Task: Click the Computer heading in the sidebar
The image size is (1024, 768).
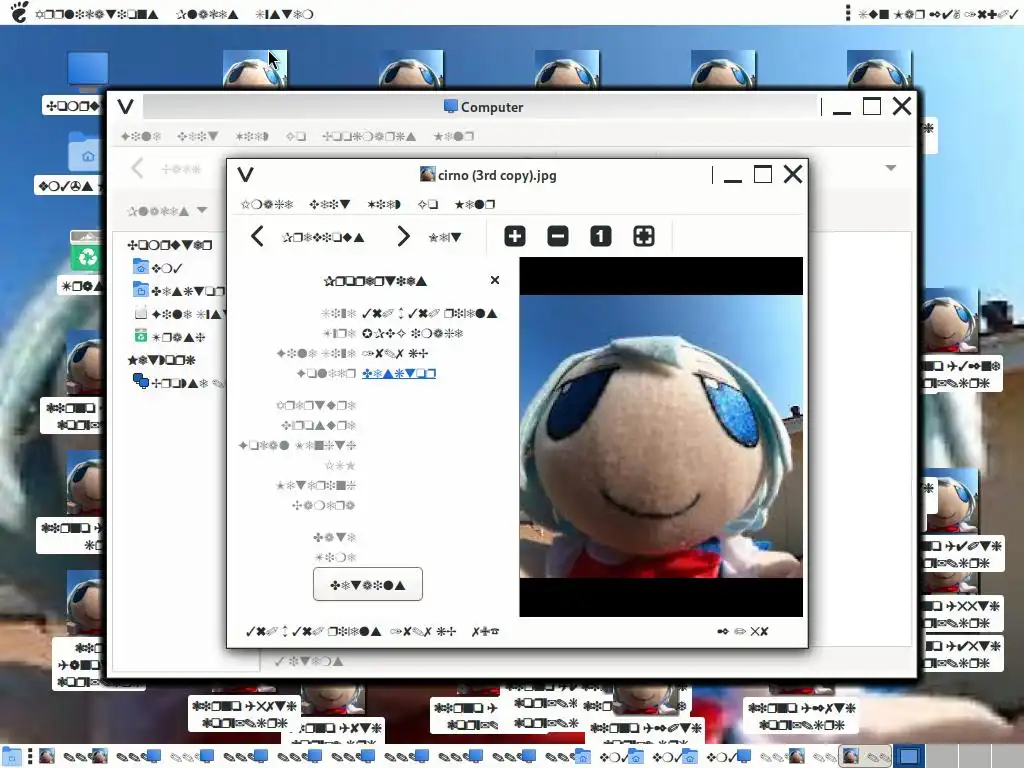Action: 170,245
